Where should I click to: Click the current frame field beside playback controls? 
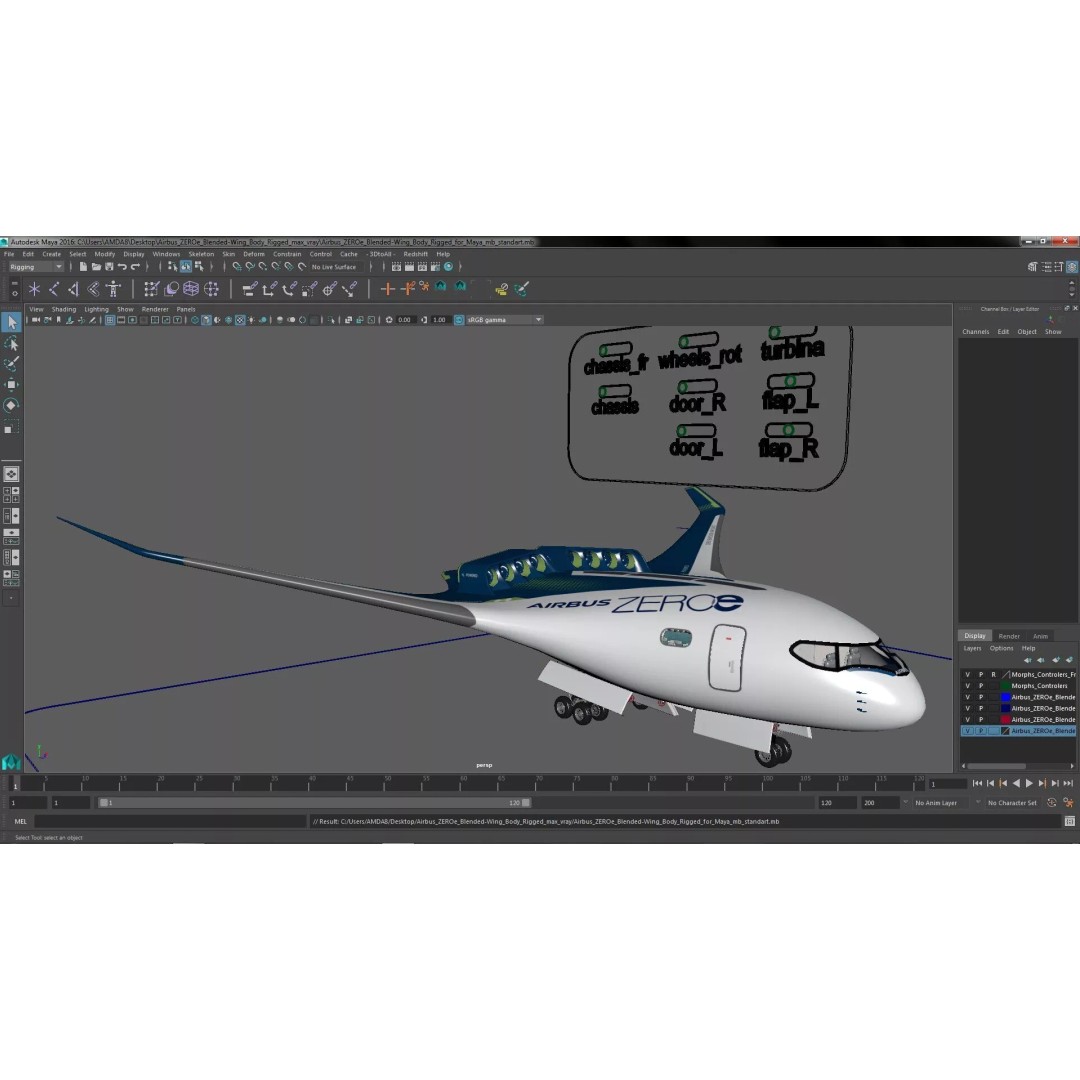pyautogui.click(x=947, y=784)
